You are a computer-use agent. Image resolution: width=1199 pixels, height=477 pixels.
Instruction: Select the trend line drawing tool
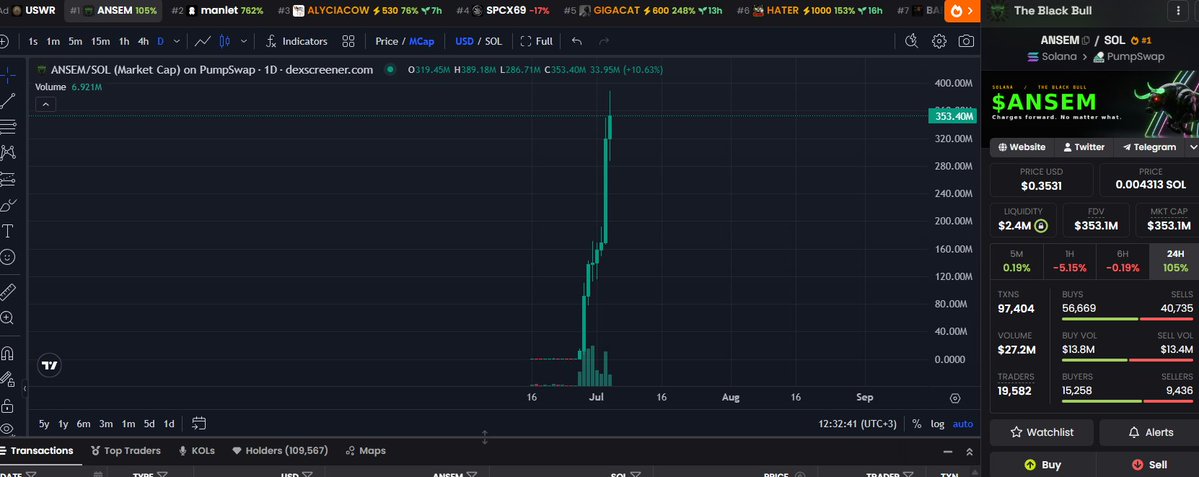pos(8,100)
